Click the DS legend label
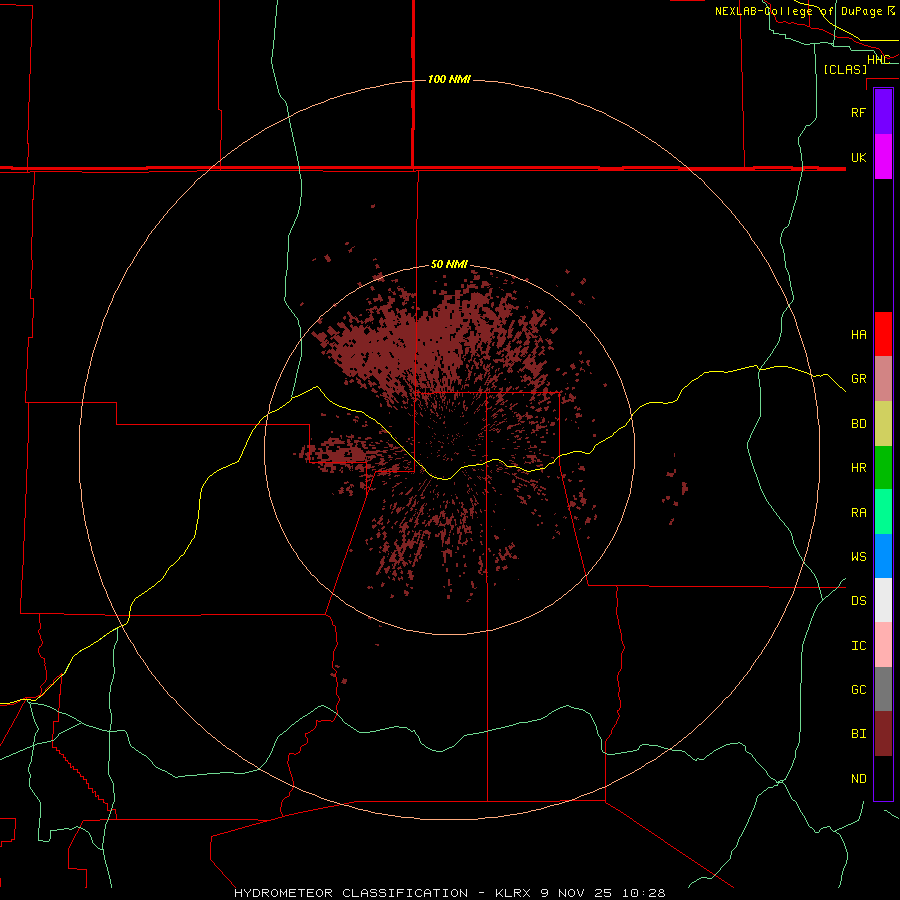Image resolution: width=900 pixels, height=900 pixels. (858, 601)
